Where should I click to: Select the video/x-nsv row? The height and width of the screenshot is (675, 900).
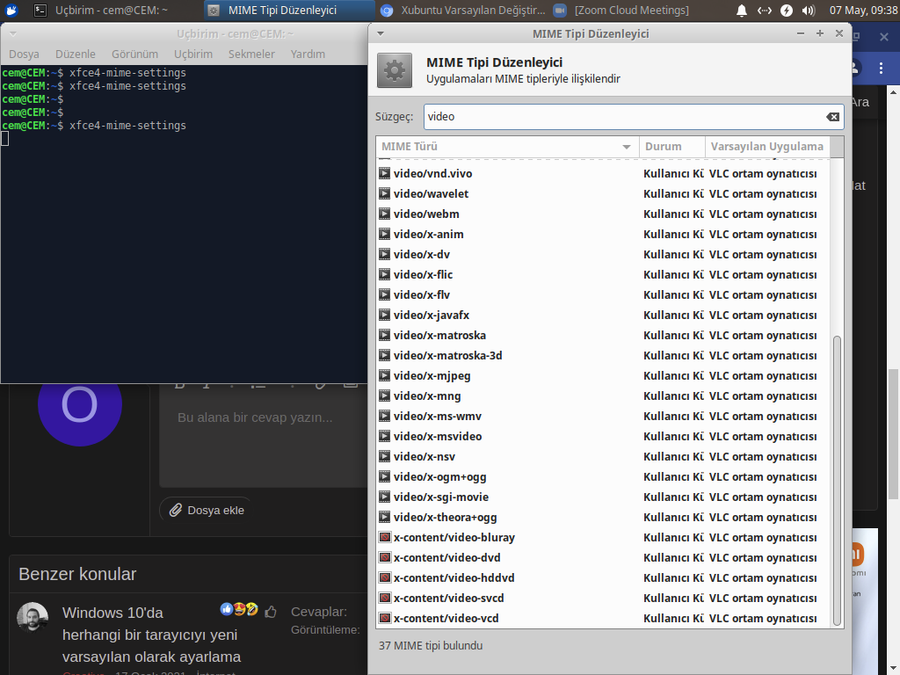pos(604,456)
